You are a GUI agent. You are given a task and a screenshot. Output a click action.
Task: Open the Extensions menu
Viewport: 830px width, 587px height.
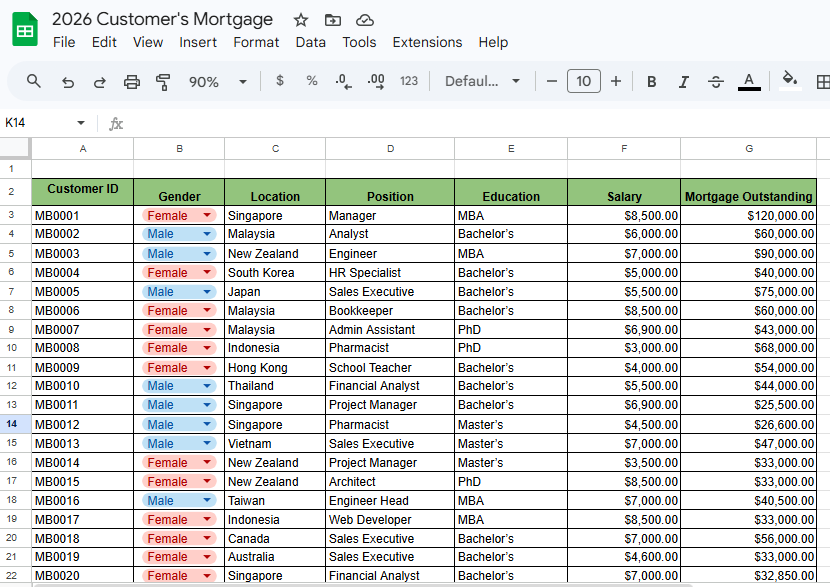[427, 42]
